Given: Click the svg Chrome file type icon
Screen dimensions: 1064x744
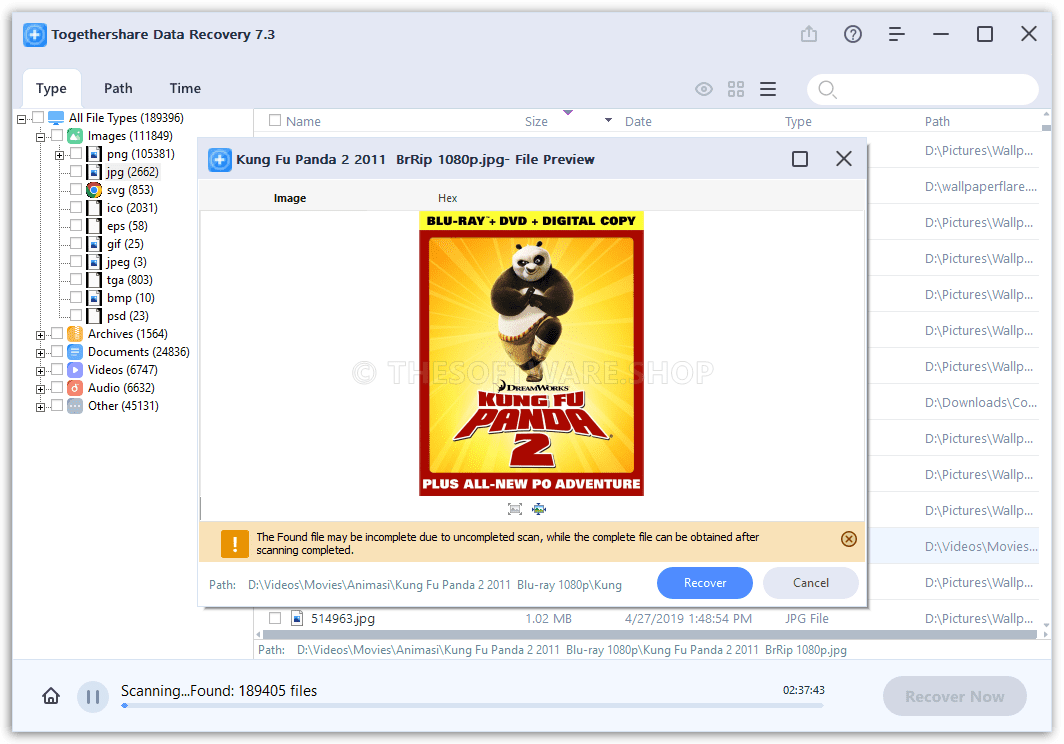Looking at the screenshot, I should (94, 190).
